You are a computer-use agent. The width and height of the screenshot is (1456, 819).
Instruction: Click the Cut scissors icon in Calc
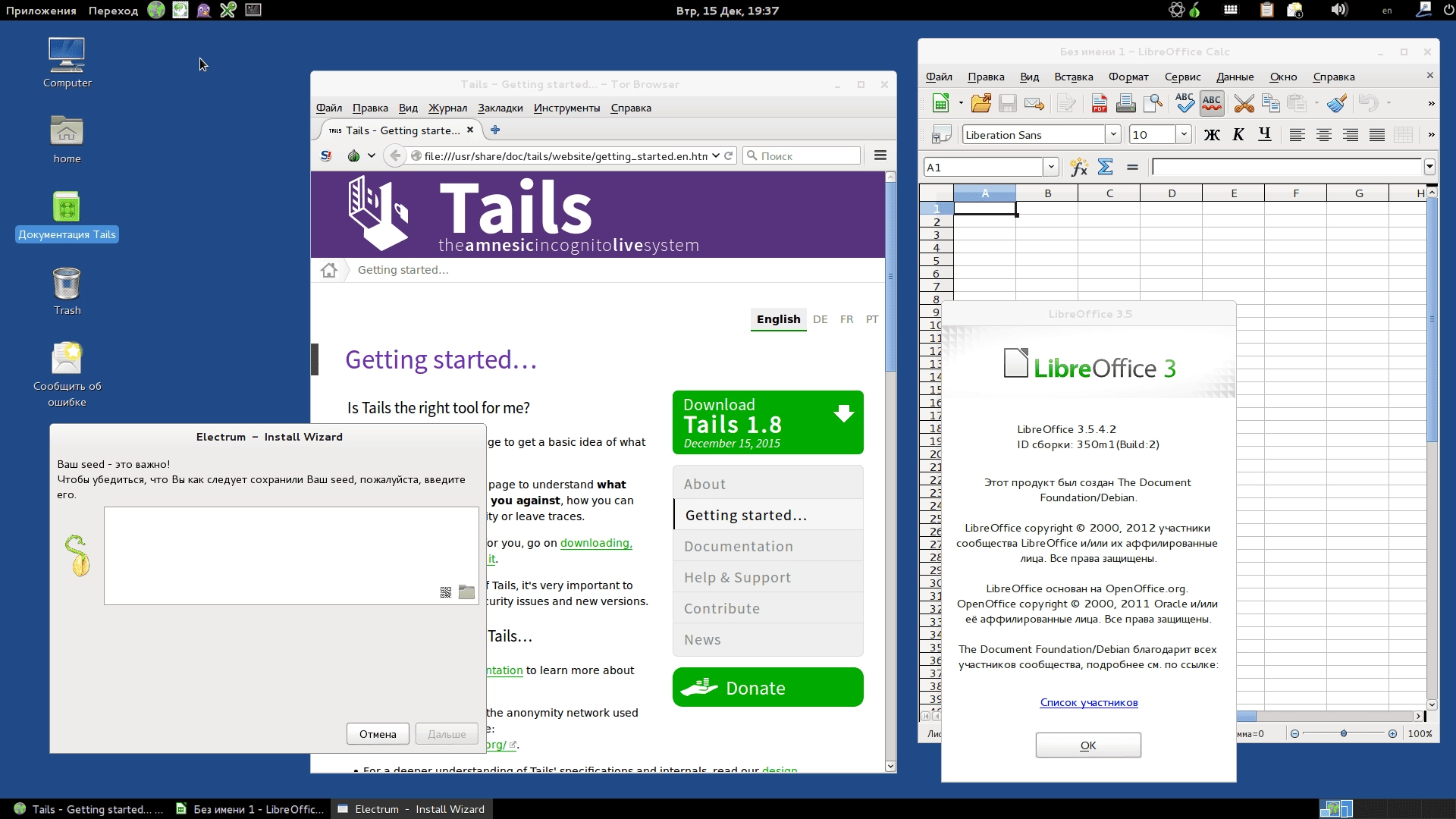(1244, 103)
